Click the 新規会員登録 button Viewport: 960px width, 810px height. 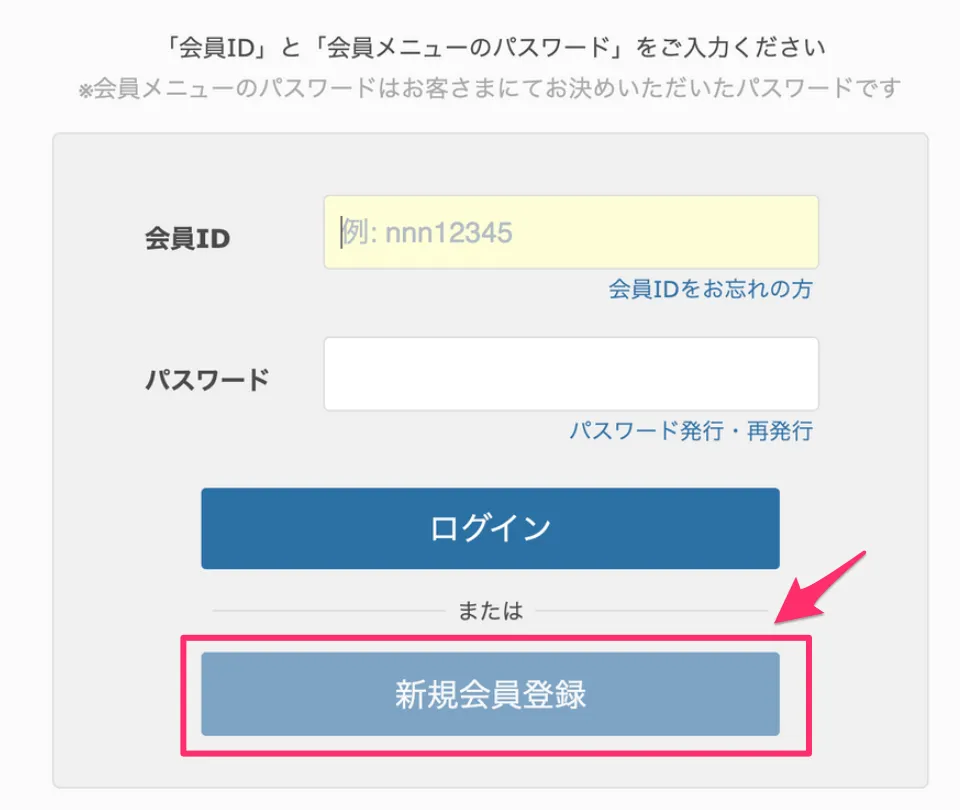click(x=490, y=695)
